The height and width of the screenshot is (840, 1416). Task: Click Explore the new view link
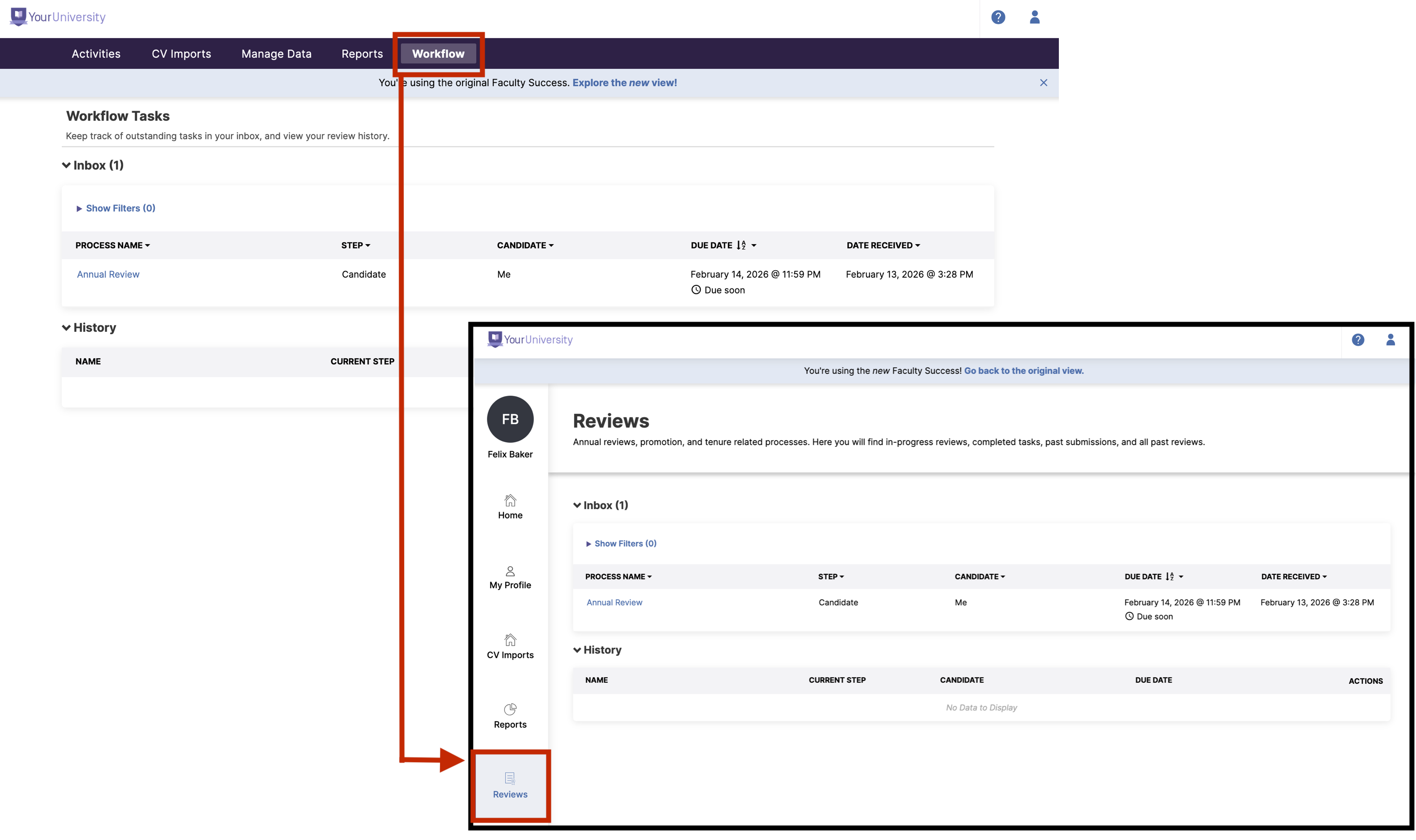point(624,83)
